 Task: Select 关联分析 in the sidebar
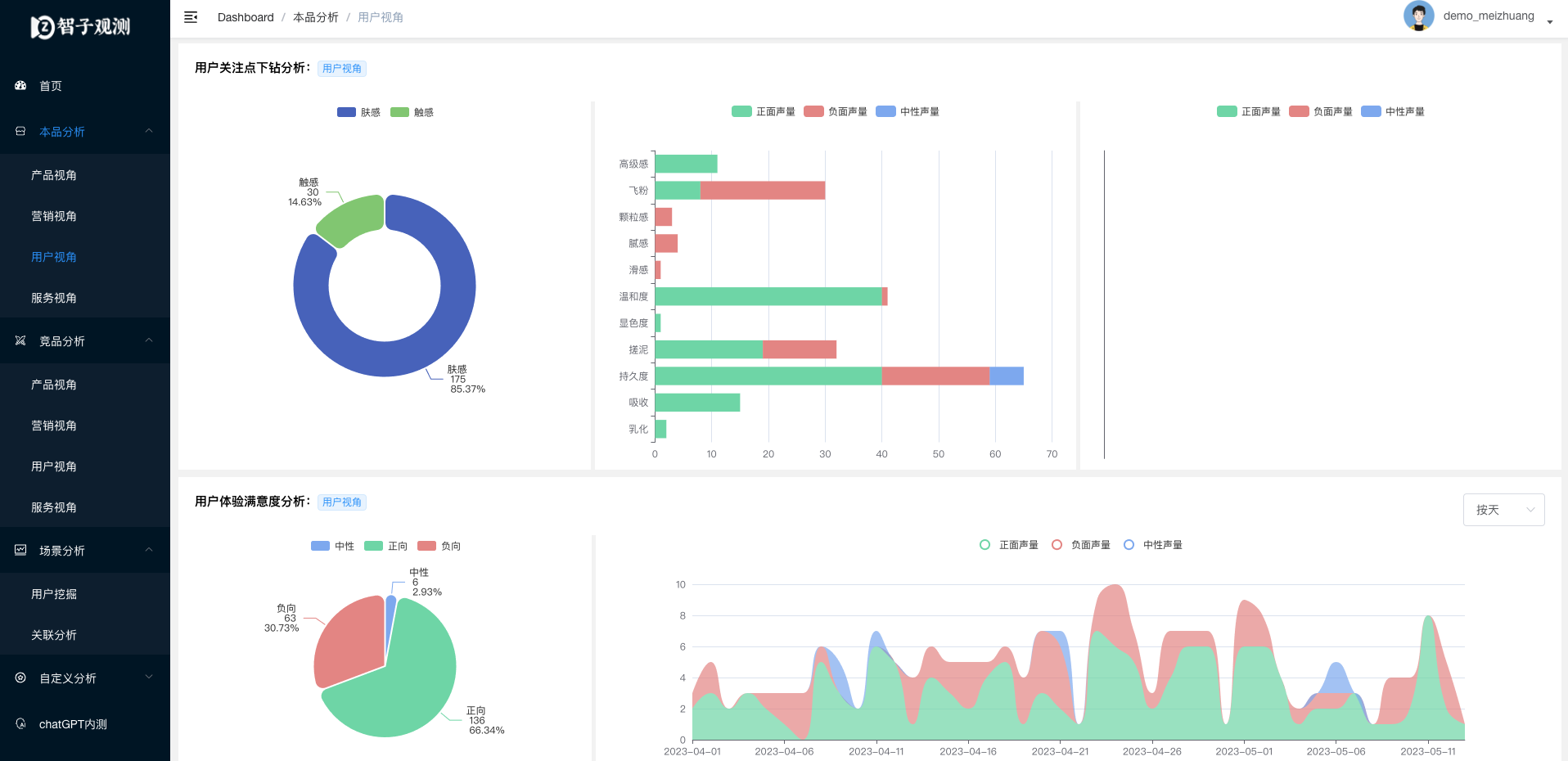(x=54, y=635)
